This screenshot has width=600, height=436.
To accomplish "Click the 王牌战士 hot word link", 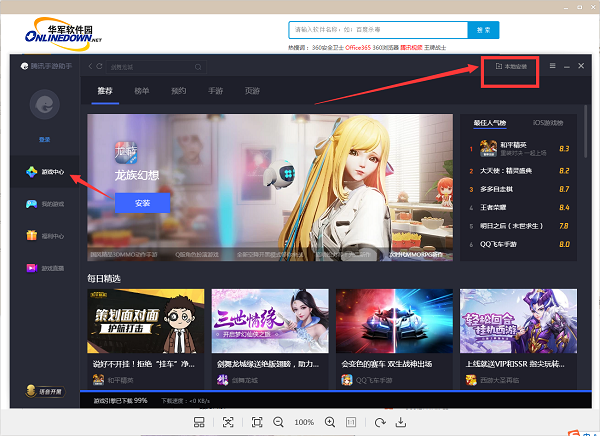I will pyautogui.click(x=435, y=47).
